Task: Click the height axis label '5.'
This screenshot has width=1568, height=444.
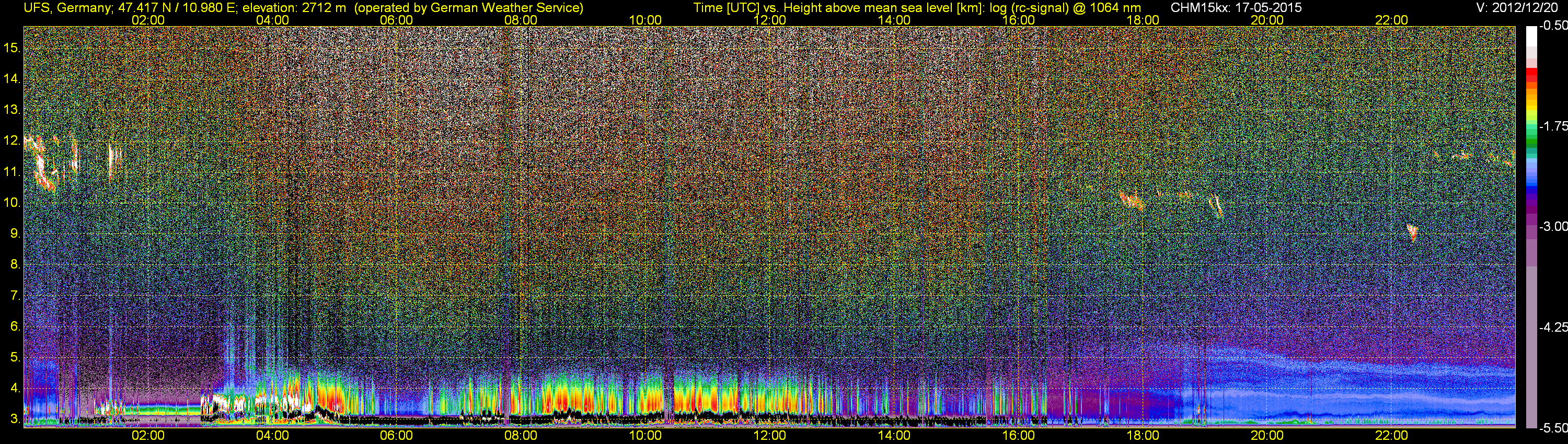Action: coord(15,357)
